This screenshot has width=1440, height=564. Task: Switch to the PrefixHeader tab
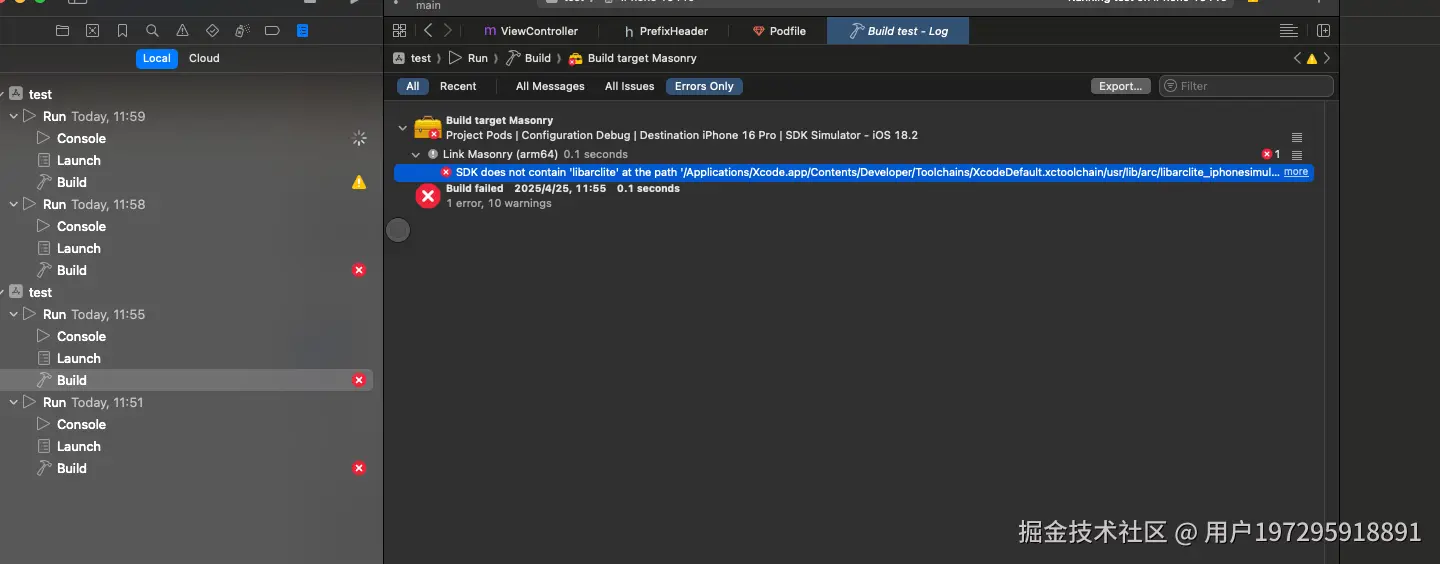665,31
